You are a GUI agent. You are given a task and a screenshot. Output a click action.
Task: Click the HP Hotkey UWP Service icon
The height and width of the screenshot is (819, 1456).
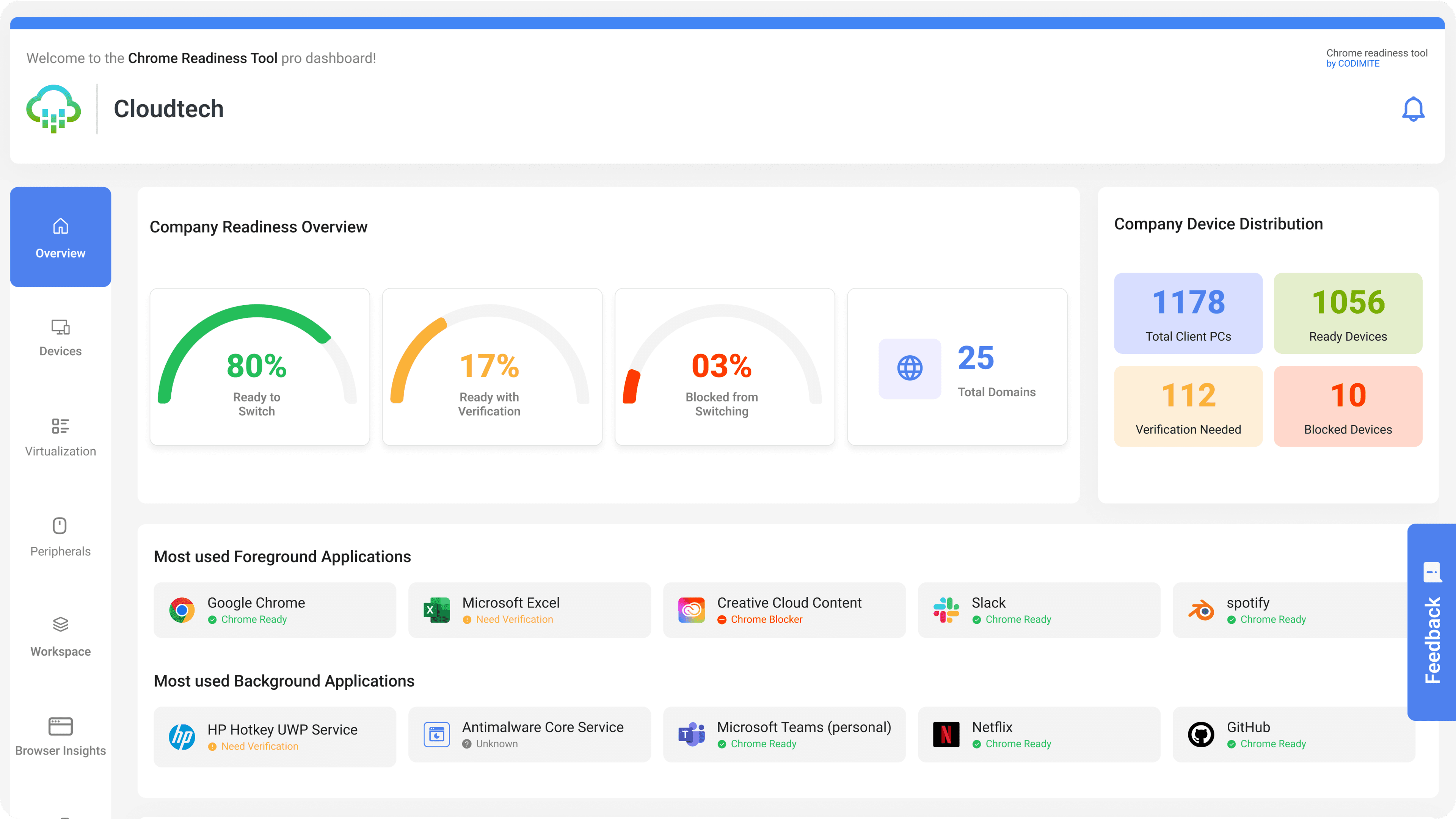[182, 737]
